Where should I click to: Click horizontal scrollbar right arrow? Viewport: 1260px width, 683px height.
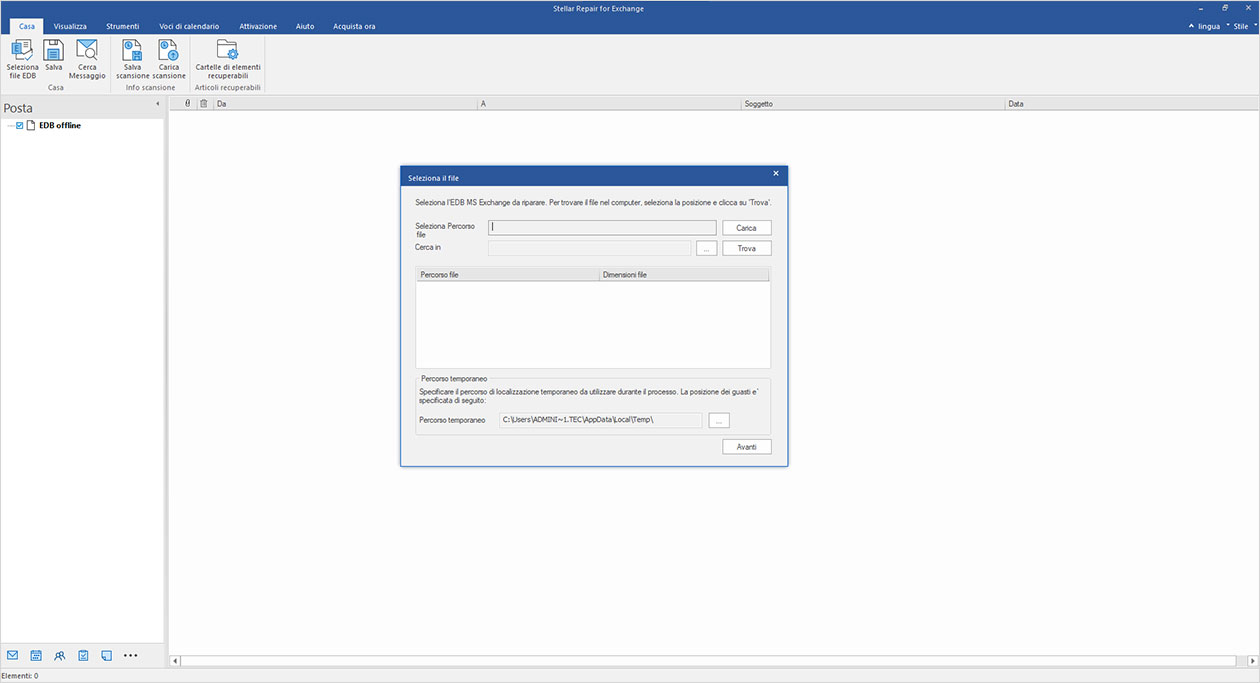click(1253, 661)
